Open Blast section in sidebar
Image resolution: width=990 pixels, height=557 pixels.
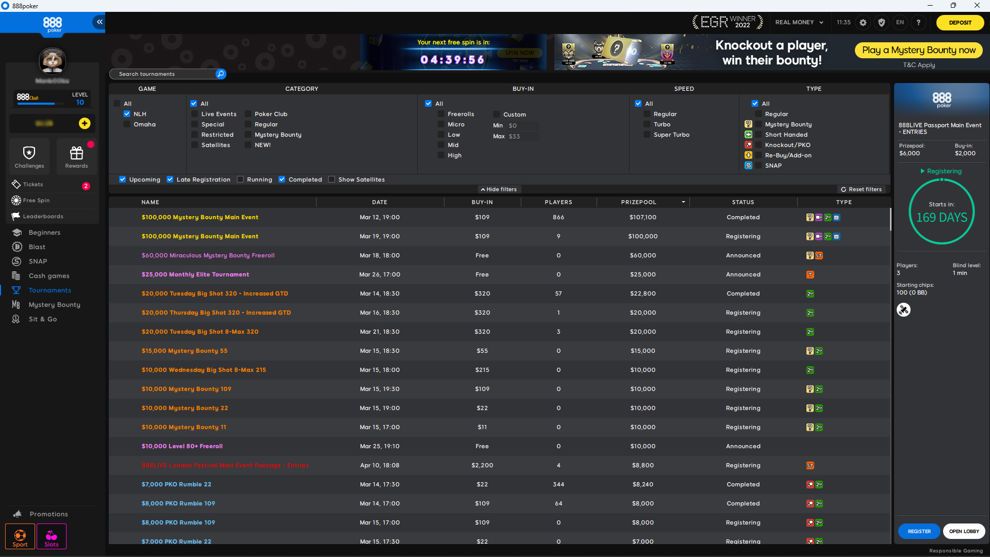pyautogui.click(x=37, y=247)
